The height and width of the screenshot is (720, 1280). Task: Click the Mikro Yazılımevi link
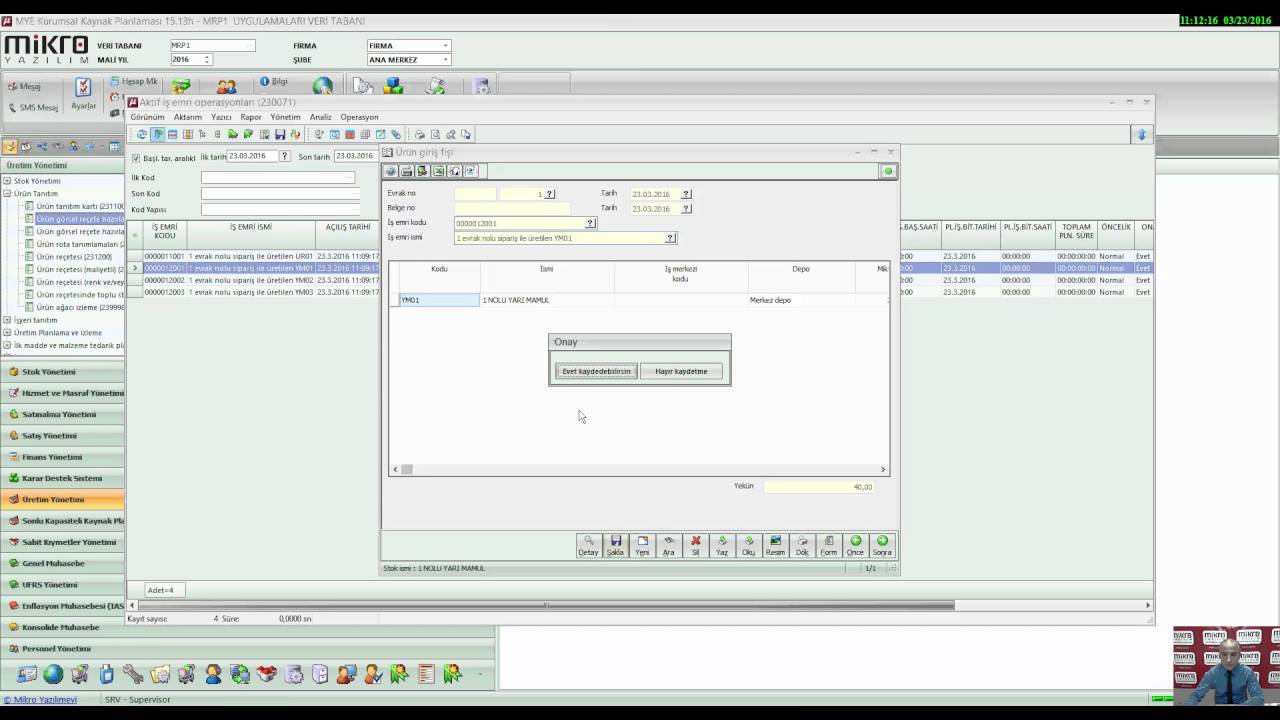tap(40, 700)
